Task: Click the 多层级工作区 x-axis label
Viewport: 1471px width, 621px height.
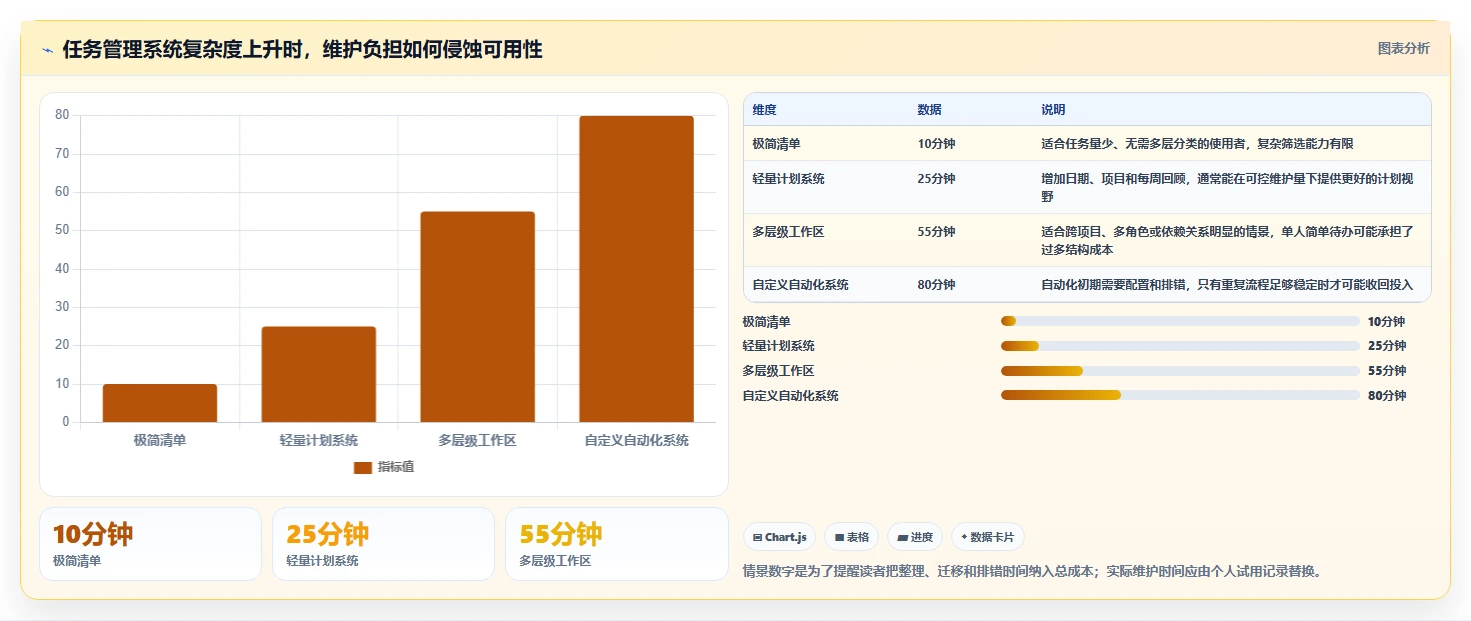Action: point(477,440)
